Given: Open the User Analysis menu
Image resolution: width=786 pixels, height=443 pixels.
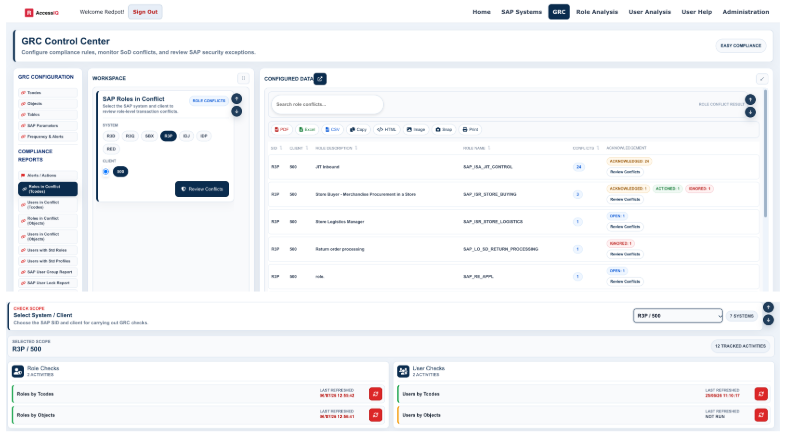Looking at the screenshot, I should (x=649, y=12).
